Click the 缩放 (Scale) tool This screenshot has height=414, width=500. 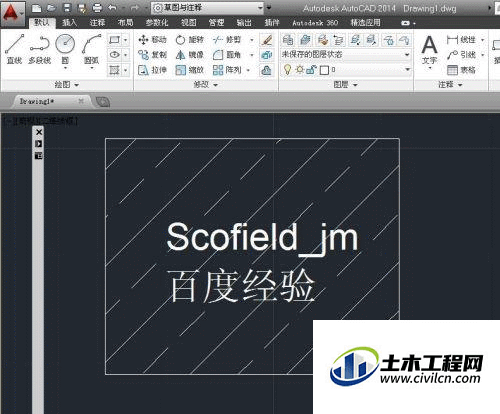[x=189, y=70]
